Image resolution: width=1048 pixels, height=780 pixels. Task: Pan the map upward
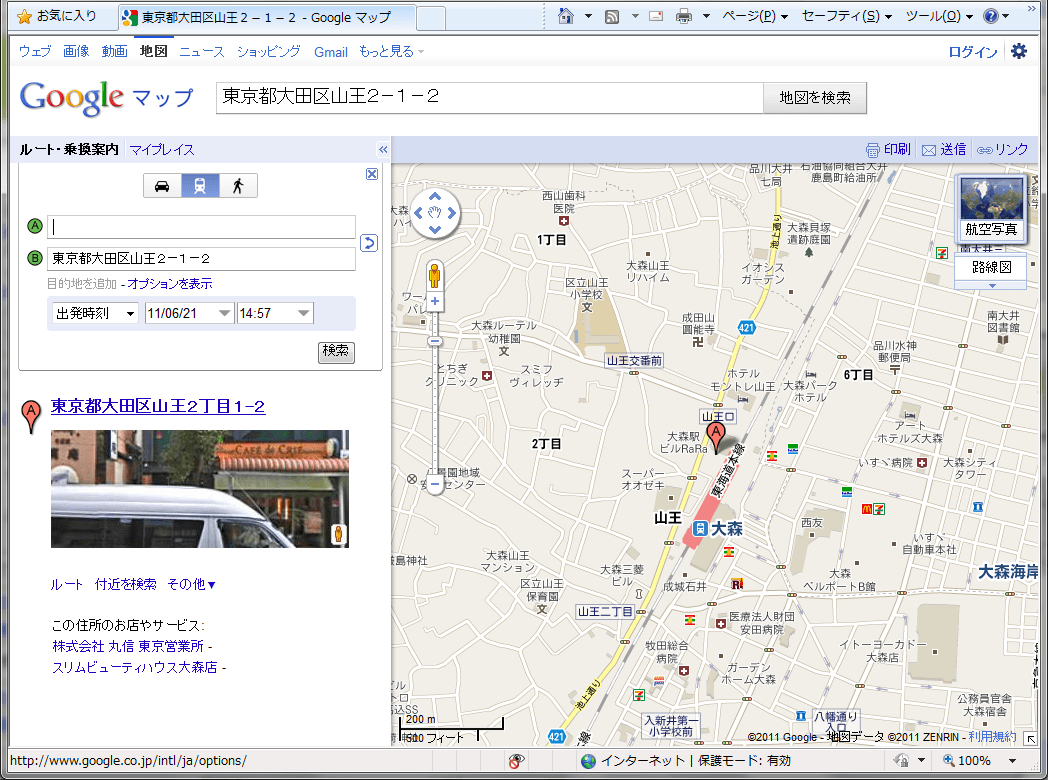(x=435, y=197)
